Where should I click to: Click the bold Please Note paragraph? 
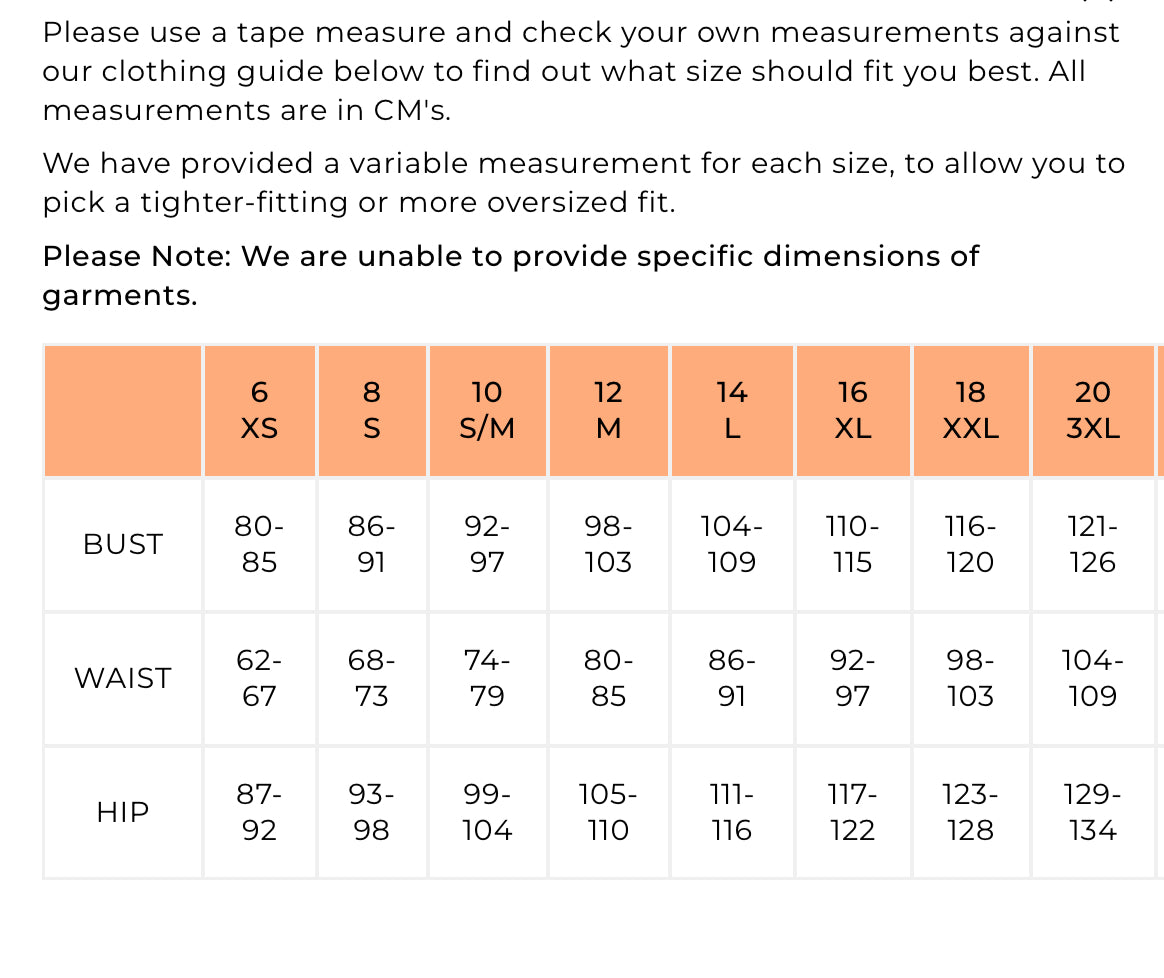coord(510,275)
